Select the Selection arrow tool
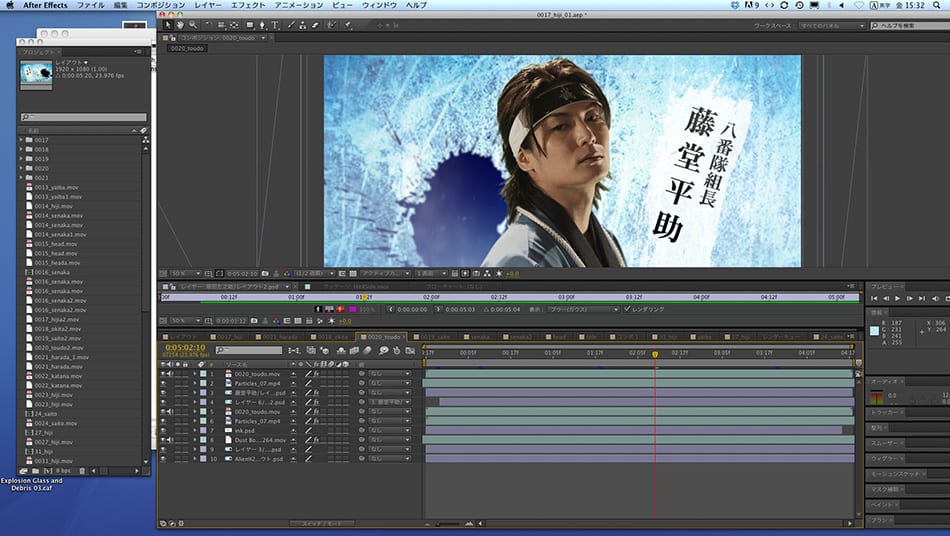Image resolution: width=950 pixels, height=536 pixels. click(x=167, y=24)
